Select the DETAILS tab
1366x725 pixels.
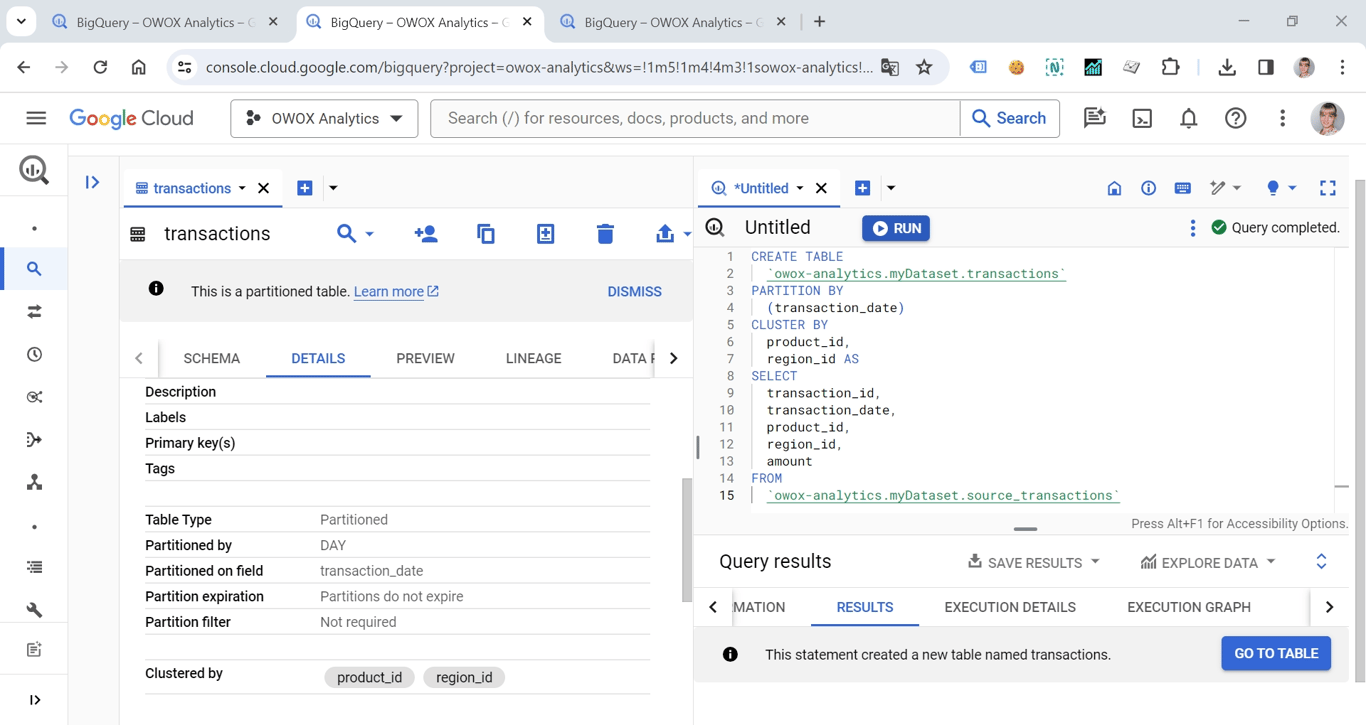coord(318,358)
